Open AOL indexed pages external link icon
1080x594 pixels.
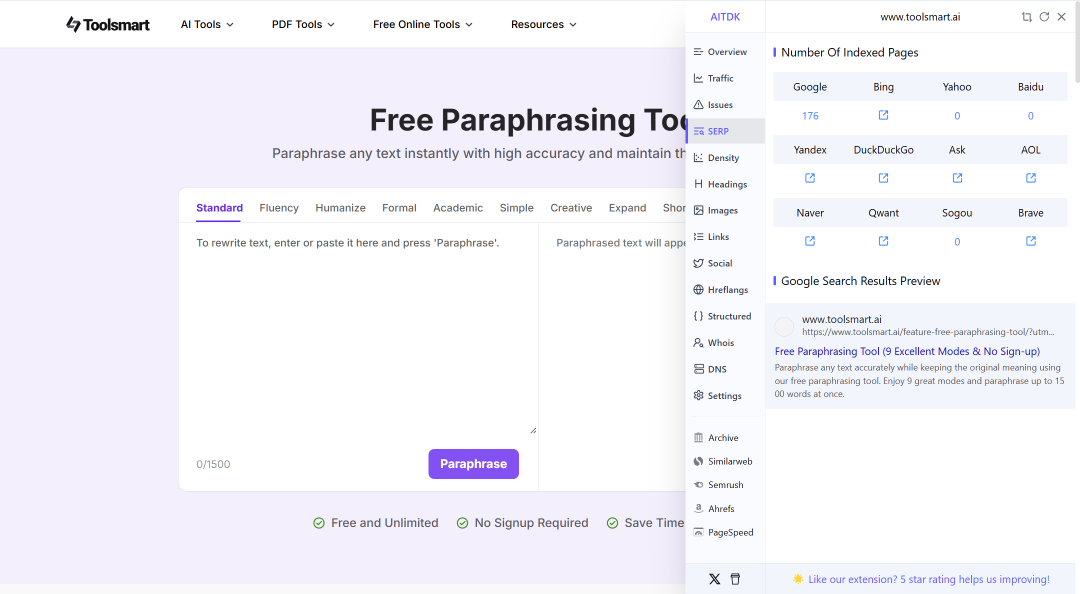[1030, 178]
